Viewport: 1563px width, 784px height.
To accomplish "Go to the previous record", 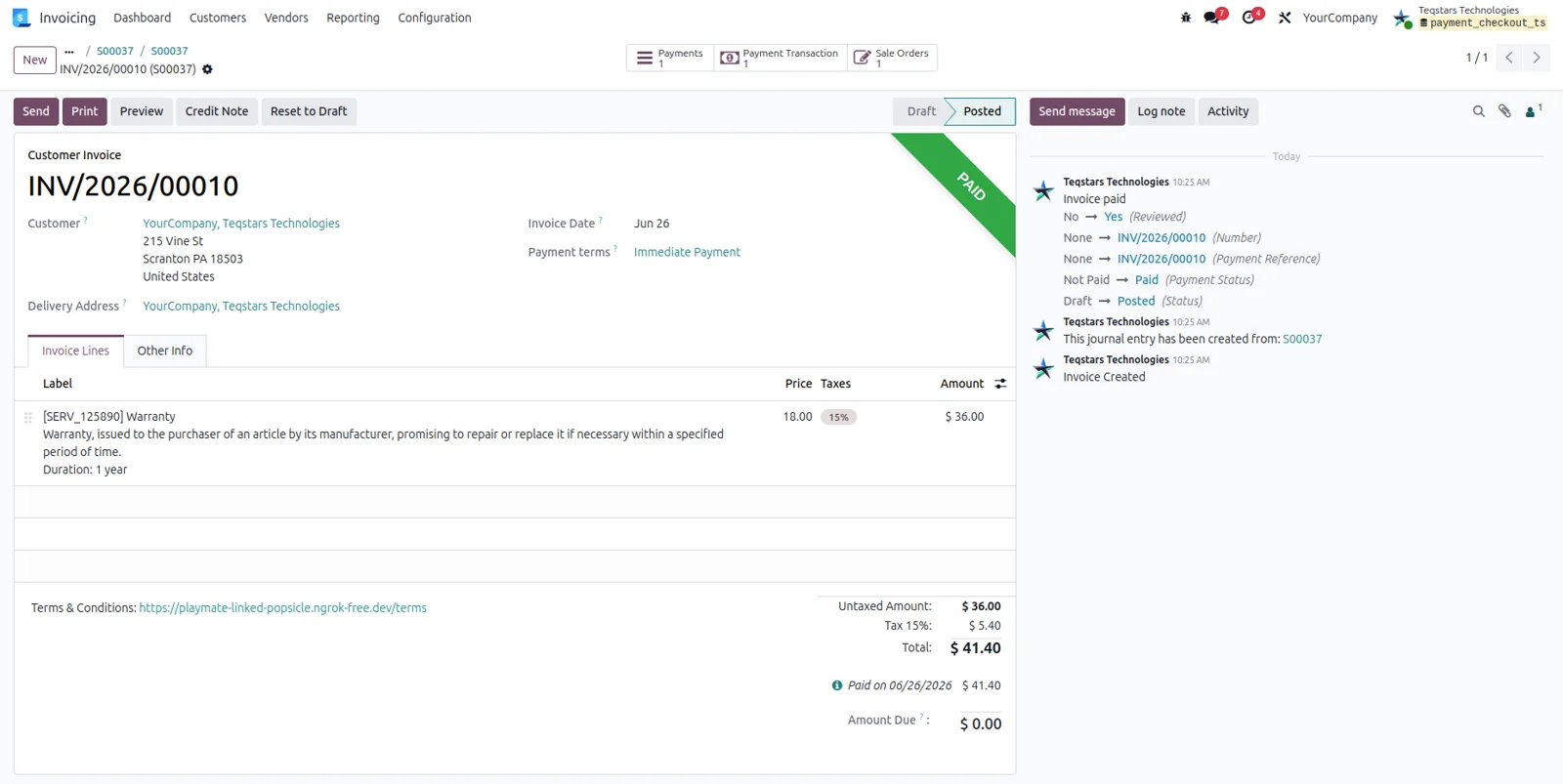I will pyautogui.click(x=1509, y=58).
